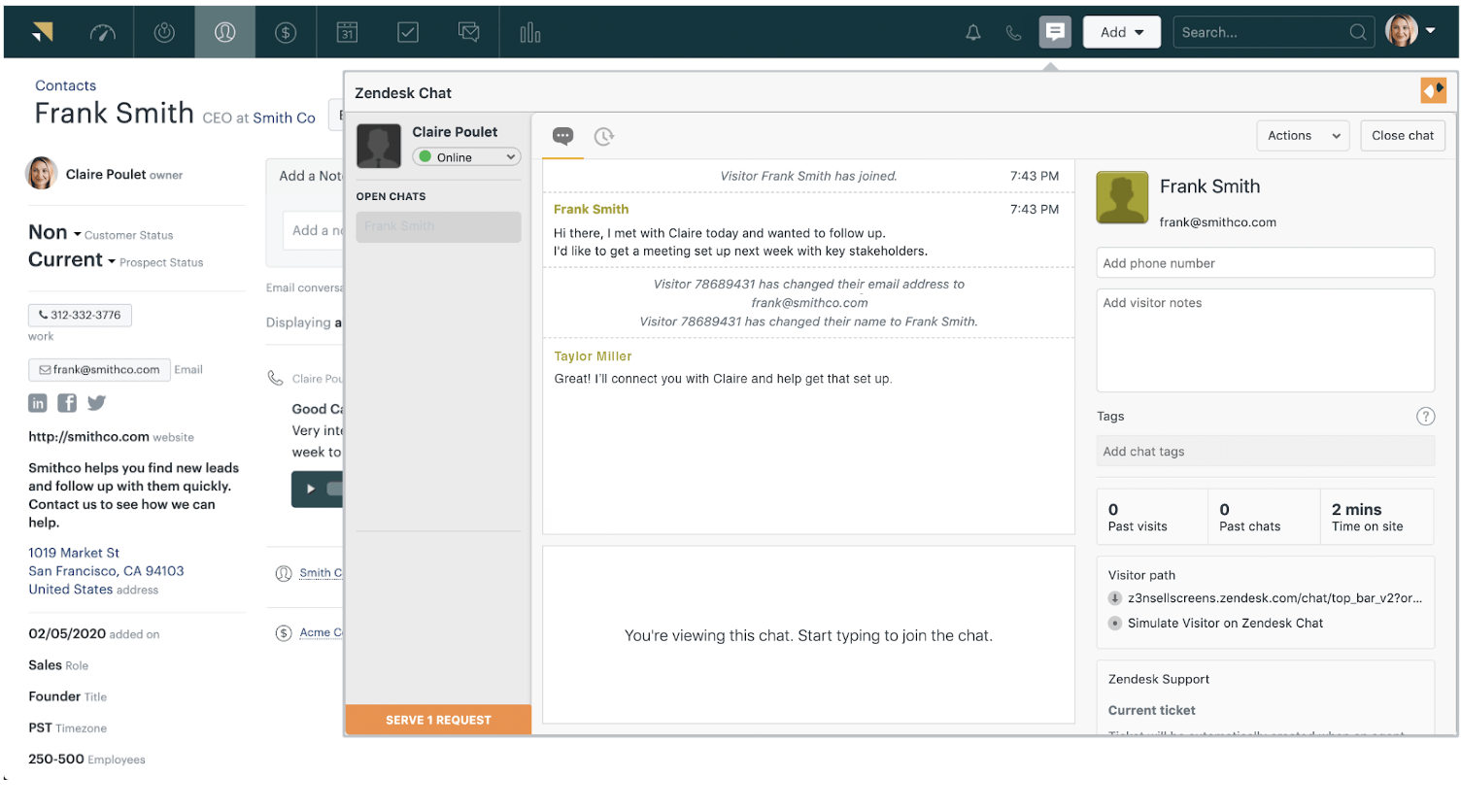Click the Zendesk Sell logo icon
This screenshot has width=1461, height=812.
click(42, 32)
